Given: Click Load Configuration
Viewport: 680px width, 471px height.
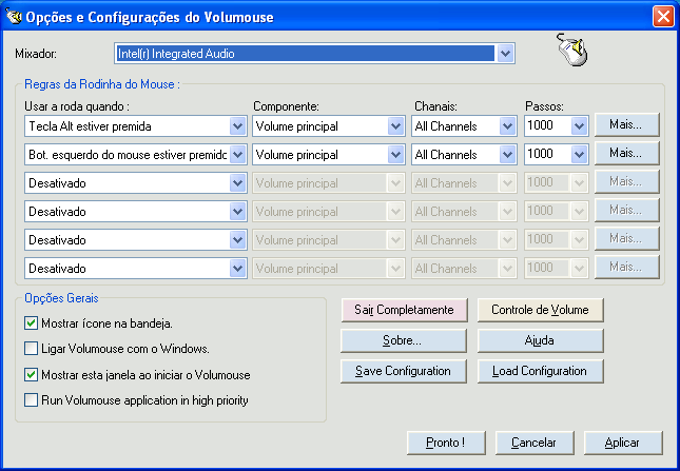Looking at the screenshot, I should [540, 371].
